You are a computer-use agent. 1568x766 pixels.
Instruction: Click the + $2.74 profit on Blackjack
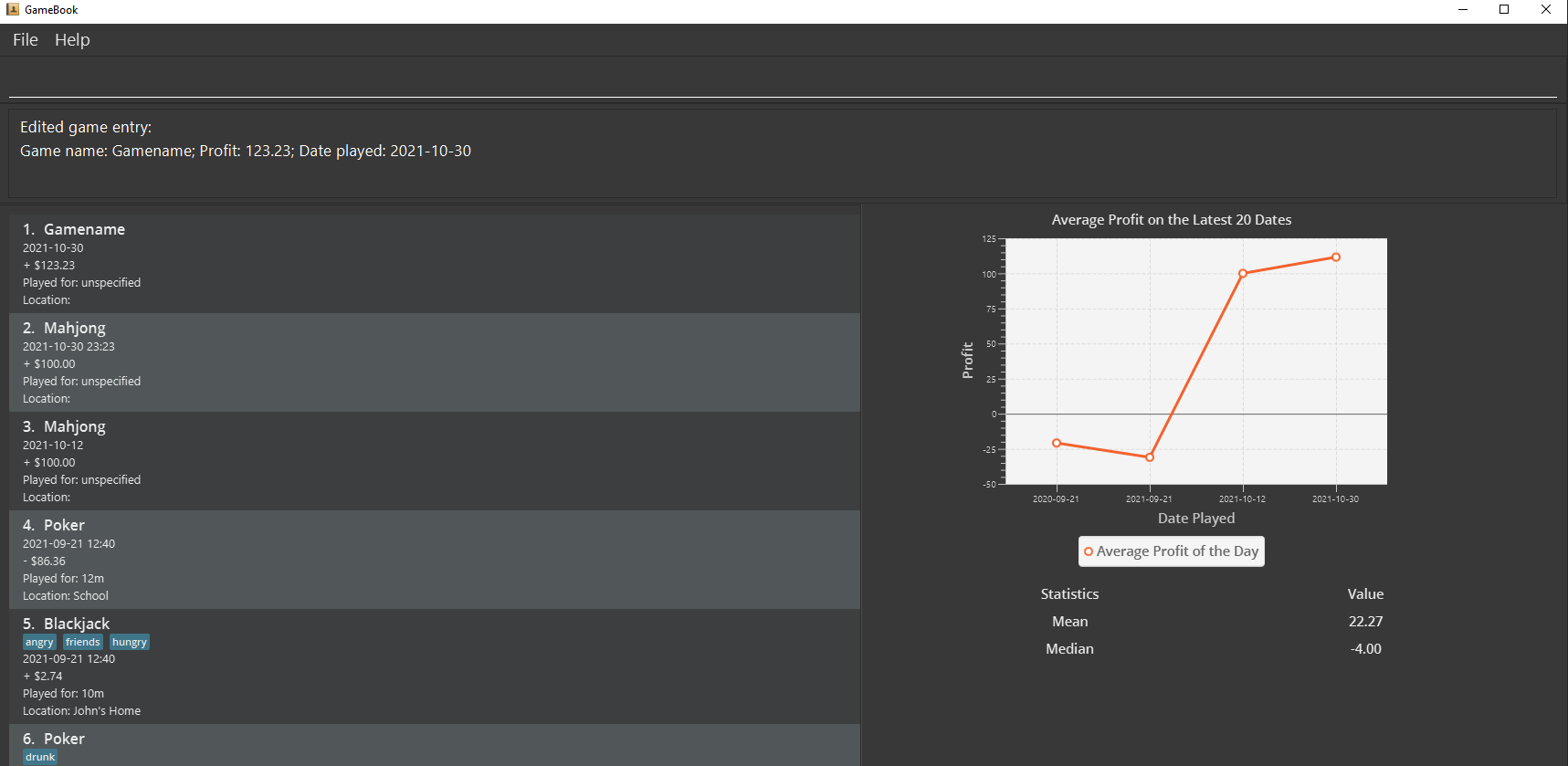(43, 677)
